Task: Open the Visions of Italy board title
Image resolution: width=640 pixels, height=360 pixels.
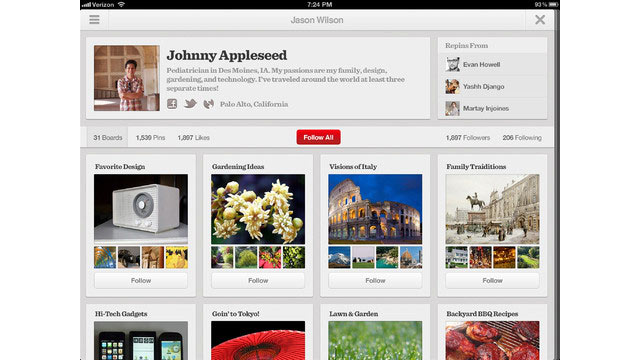Action: [353, 167]
